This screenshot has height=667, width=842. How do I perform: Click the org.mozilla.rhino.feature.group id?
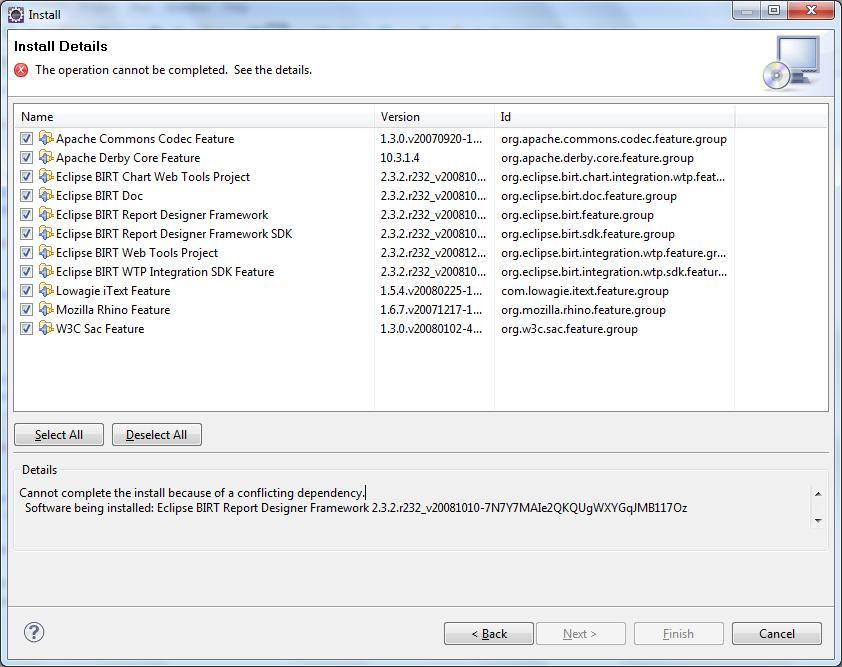click(x=583, y=310)
